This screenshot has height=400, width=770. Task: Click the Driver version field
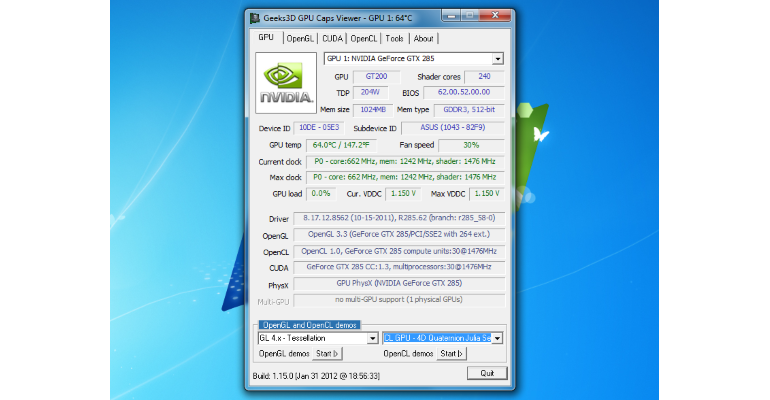[x=399, y=218]
